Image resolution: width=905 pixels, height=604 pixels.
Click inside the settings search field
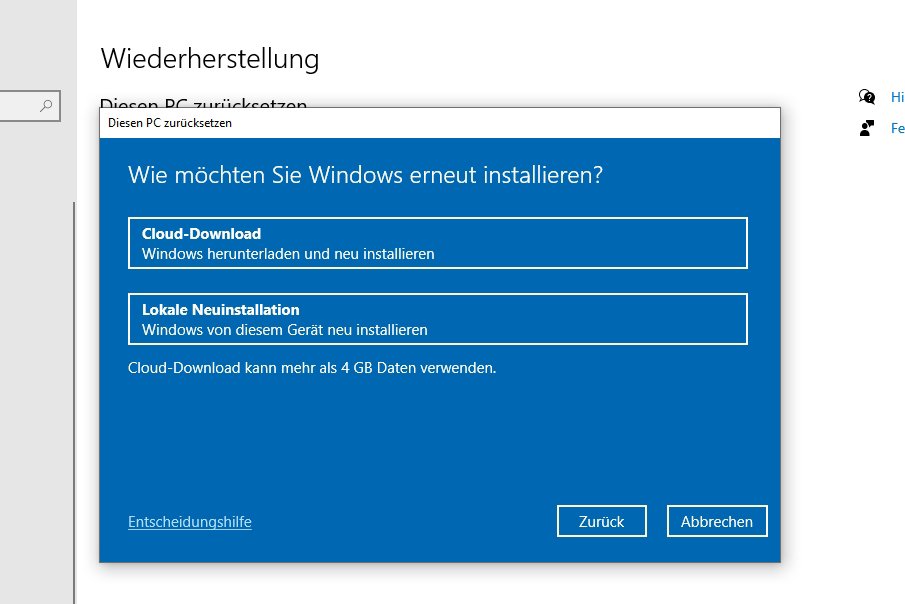click(25, 106)
